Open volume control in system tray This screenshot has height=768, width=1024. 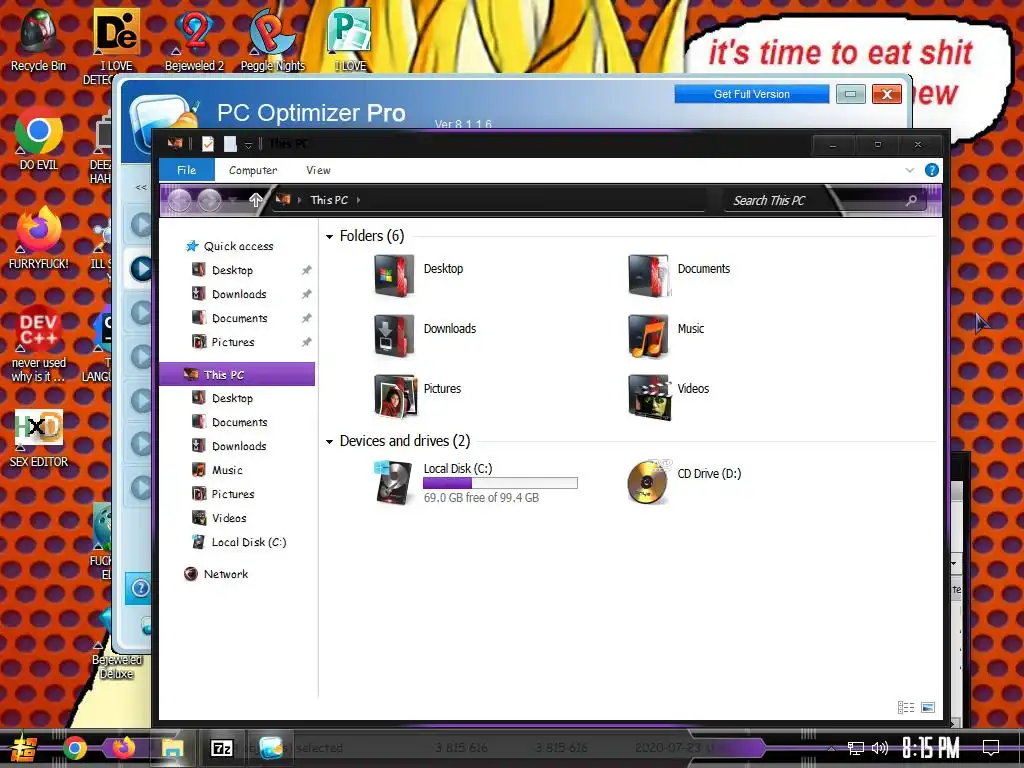(880, 748)
